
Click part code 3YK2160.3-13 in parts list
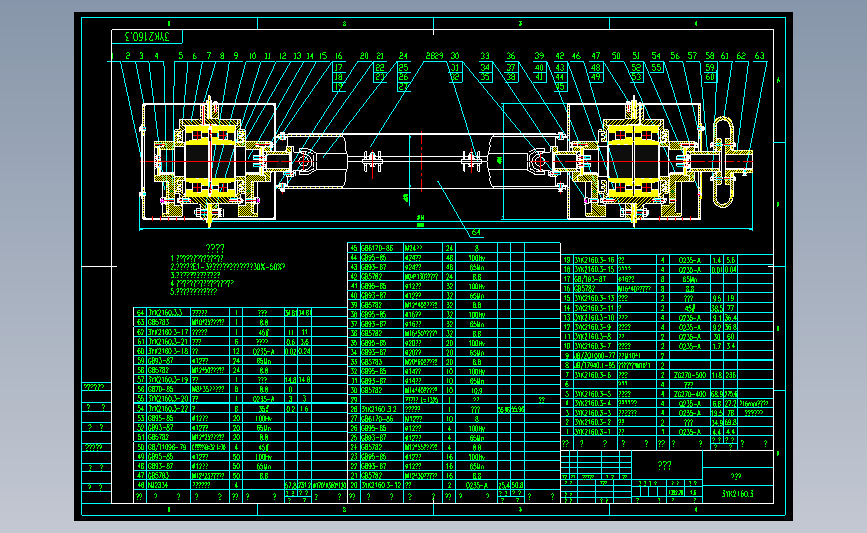[594, 298]
